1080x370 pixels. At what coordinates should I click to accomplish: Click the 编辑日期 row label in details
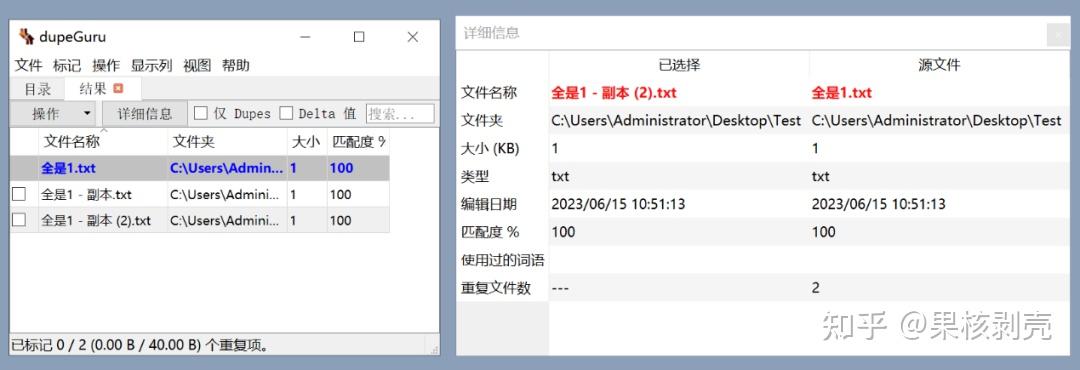coord(489,204)
